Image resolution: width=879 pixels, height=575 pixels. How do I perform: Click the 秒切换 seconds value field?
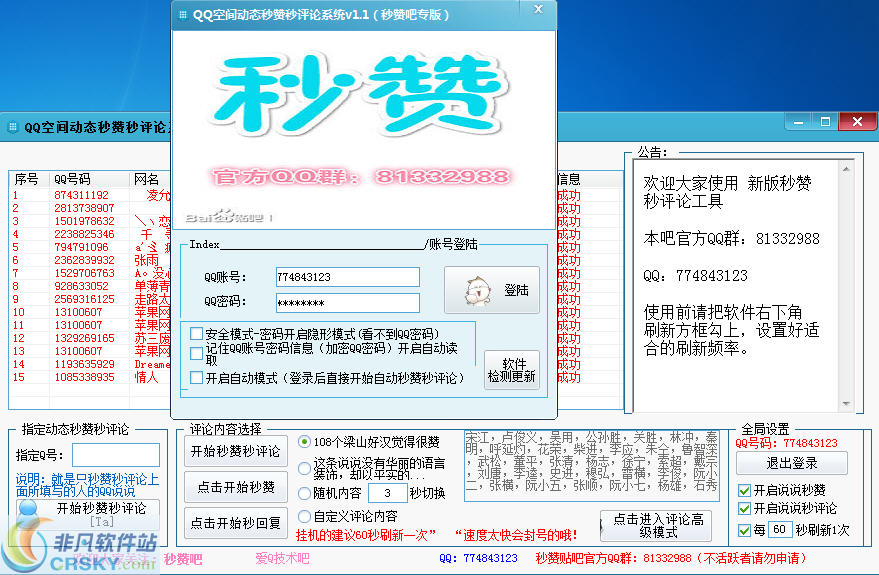click(387, 493)
